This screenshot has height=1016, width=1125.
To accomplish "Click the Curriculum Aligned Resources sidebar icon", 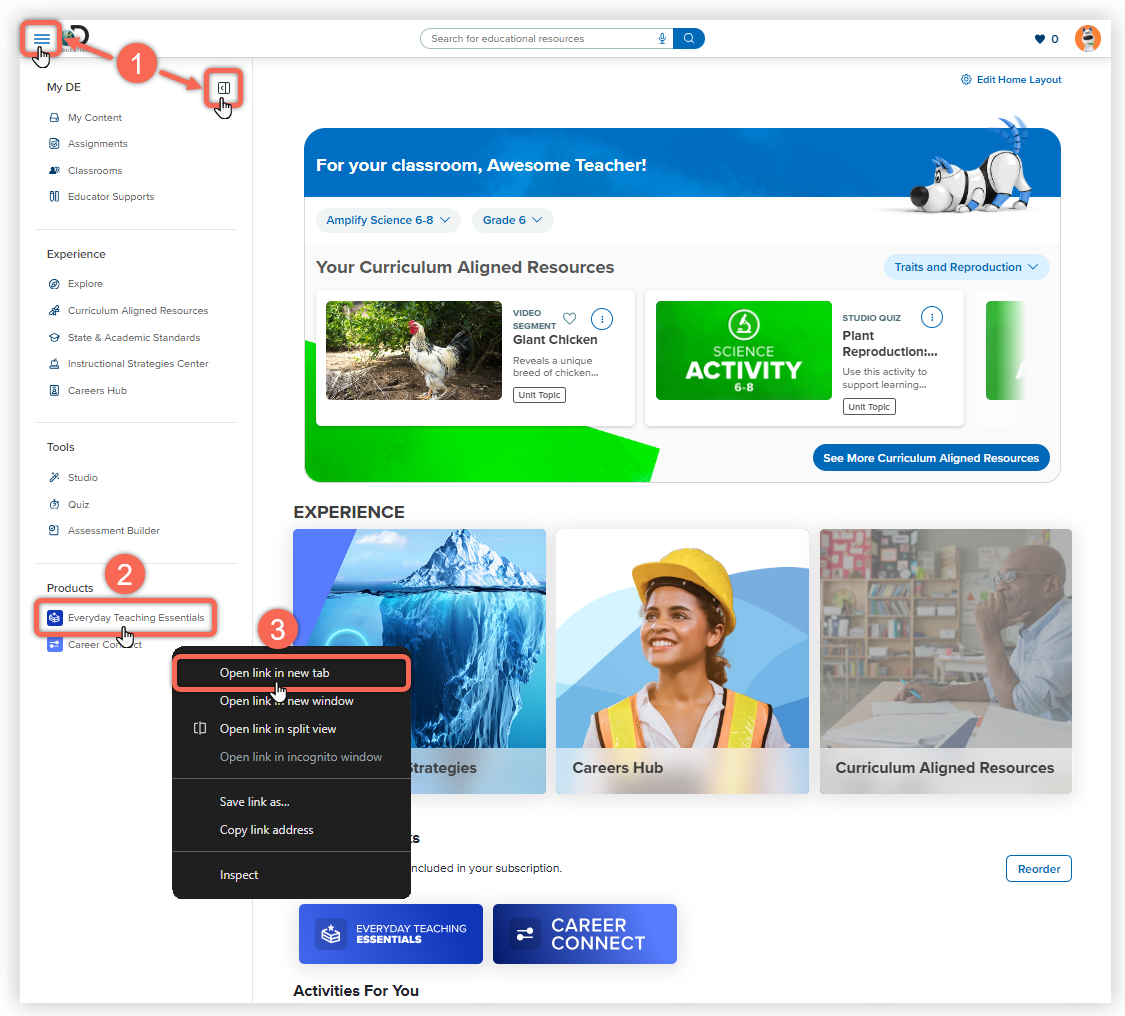I will coord(55,311).
